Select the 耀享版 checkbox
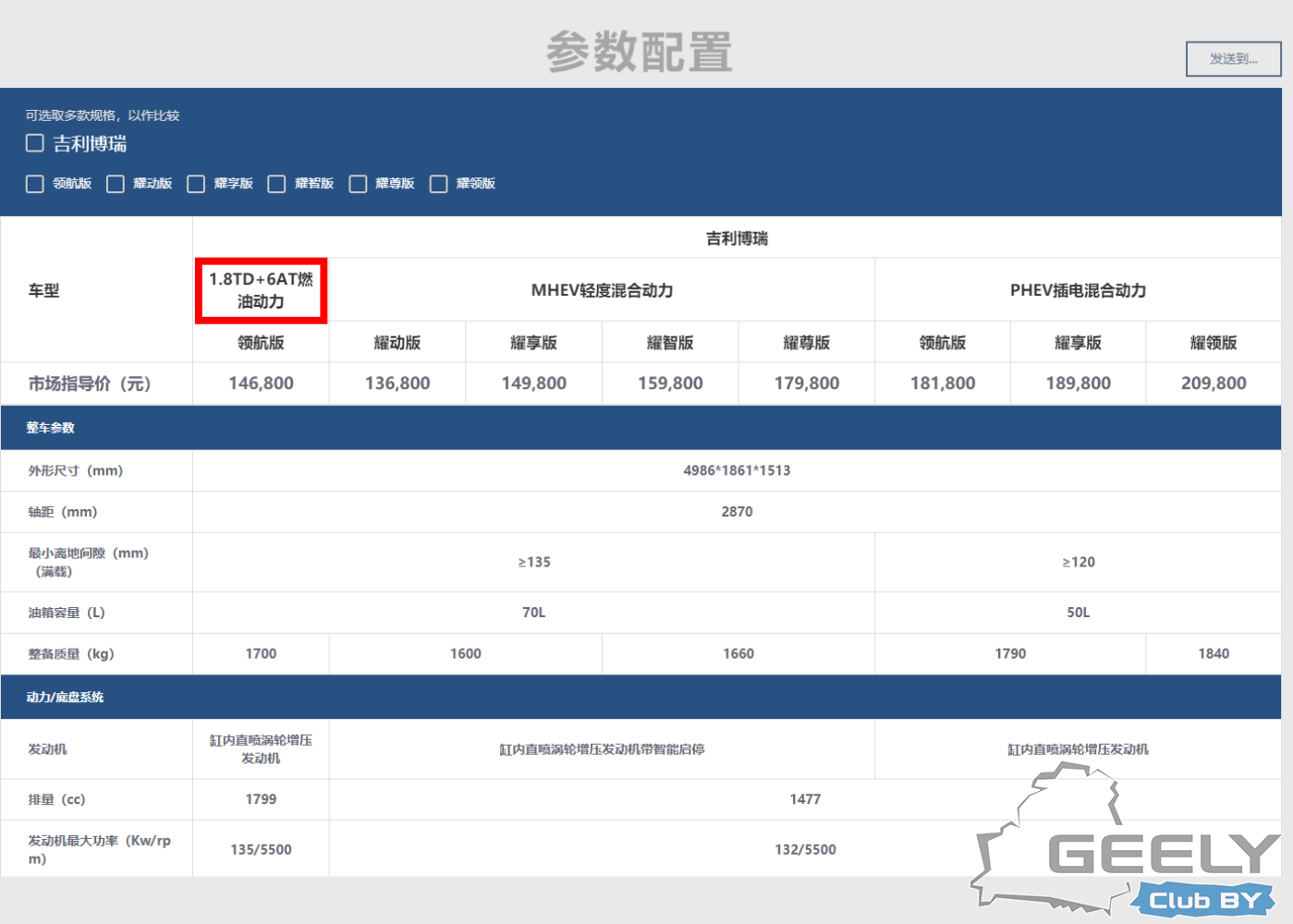 196,184
